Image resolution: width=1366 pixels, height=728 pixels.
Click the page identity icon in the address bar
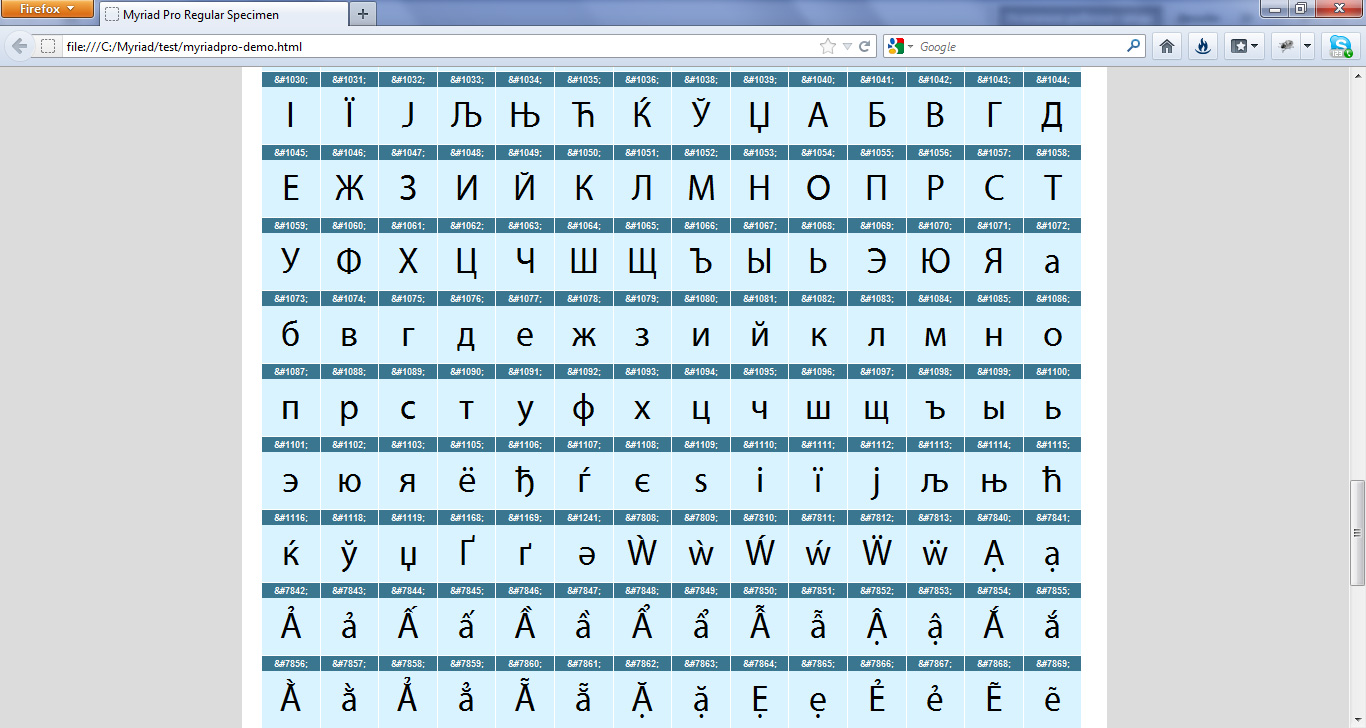47,46
